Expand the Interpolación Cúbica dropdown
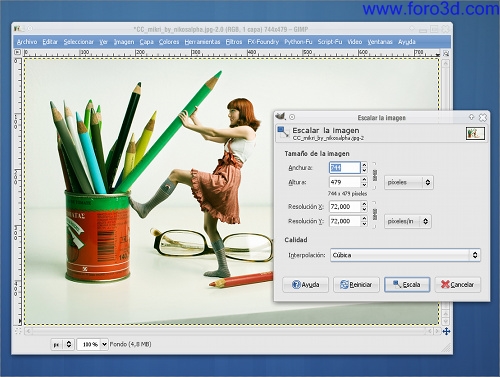500x377 pixels. 405,255
